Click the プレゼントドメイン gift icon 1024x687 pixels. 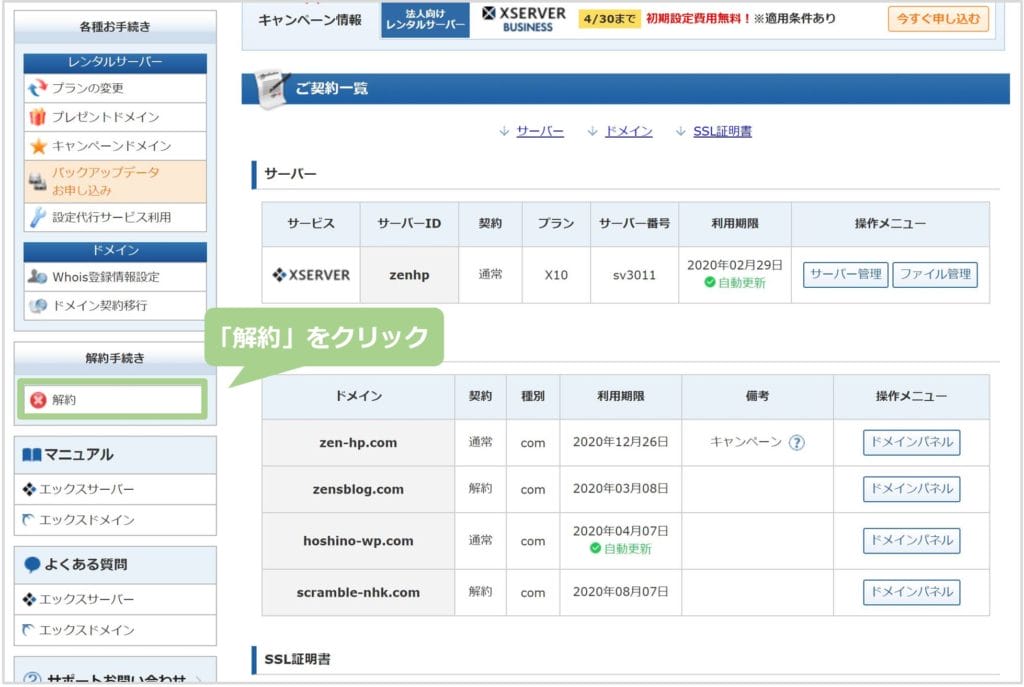point(38,117)
